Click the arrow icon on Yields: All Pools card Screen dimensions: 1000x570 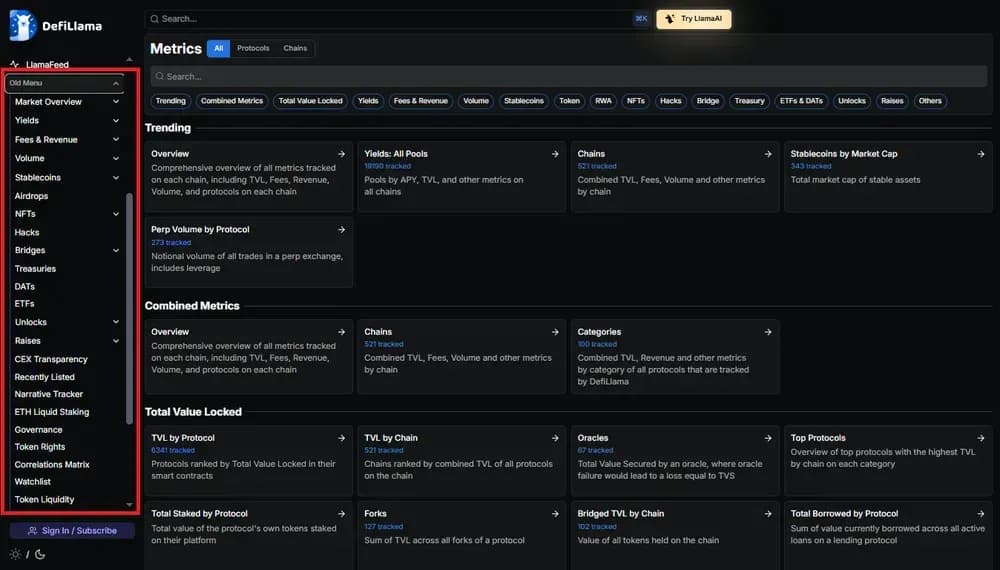pyautogui.click(x=555, y=154)
